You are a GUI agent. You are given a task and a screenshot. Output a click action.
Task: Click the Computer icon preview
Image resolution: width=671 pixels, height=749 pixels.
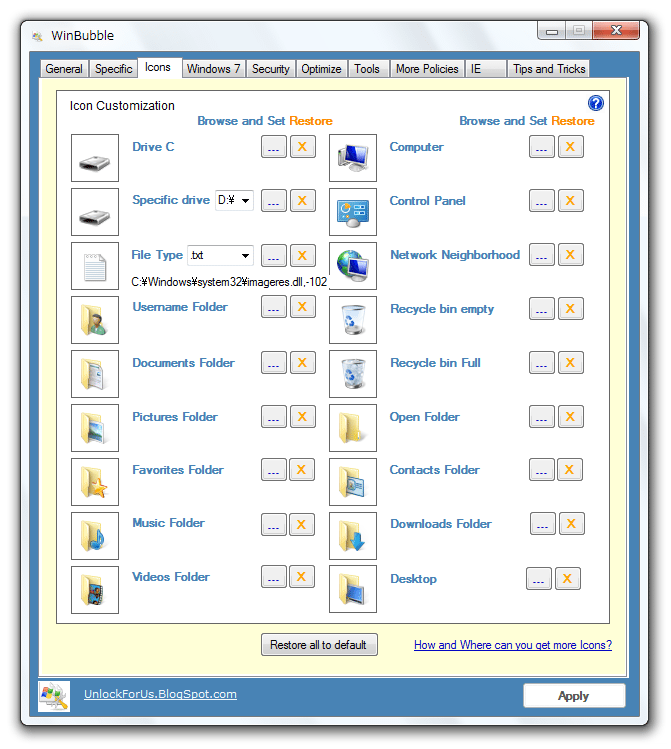352,158
